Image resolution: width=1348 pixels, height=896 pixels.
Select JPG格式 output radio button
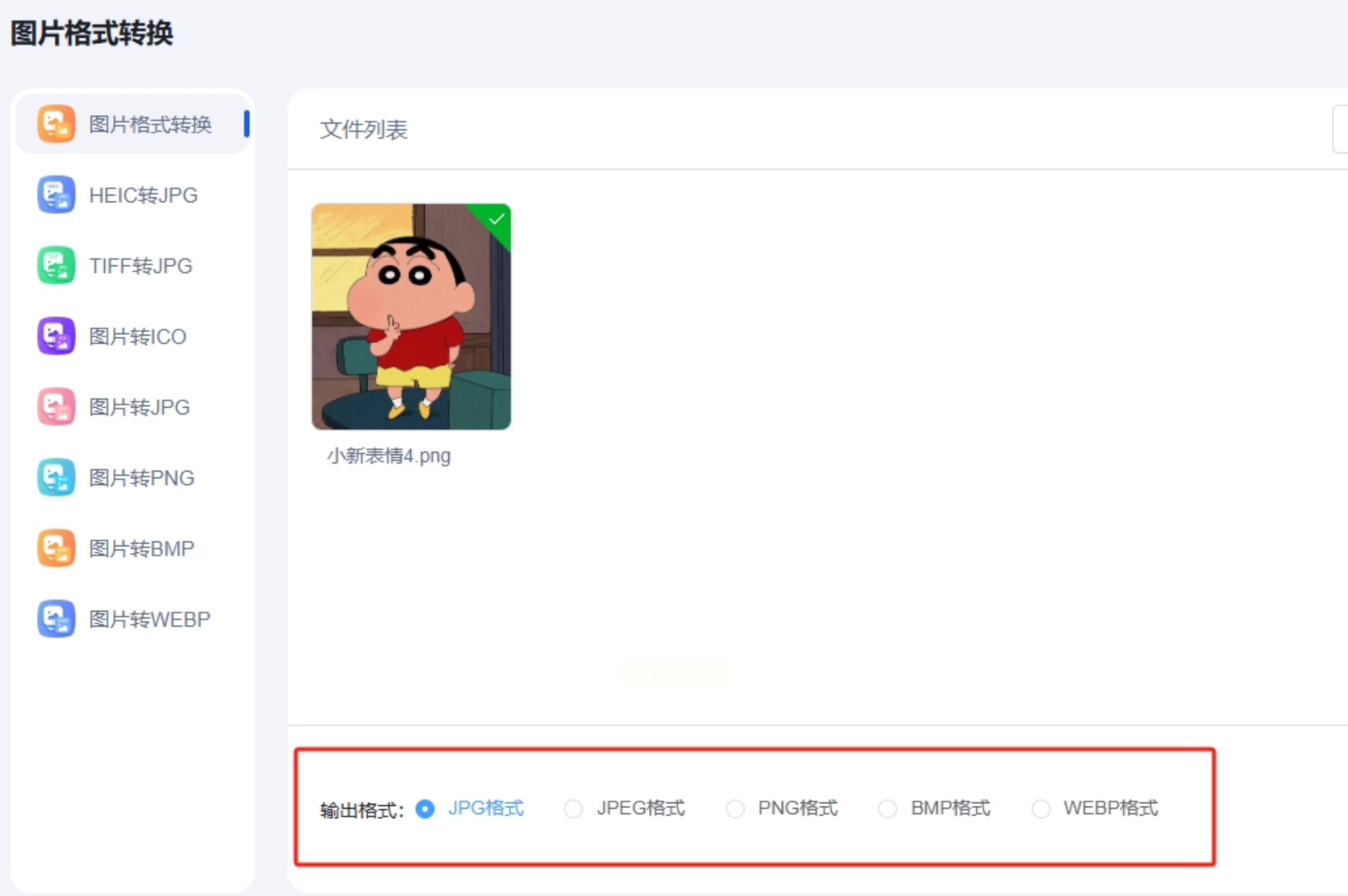coord(425,809)
